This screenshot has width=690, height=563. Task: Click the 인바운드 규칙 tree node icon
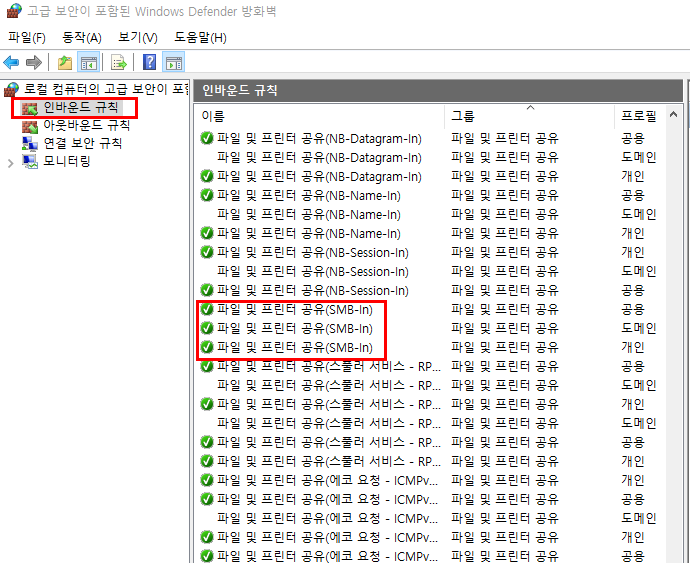[x=30, y=108]
